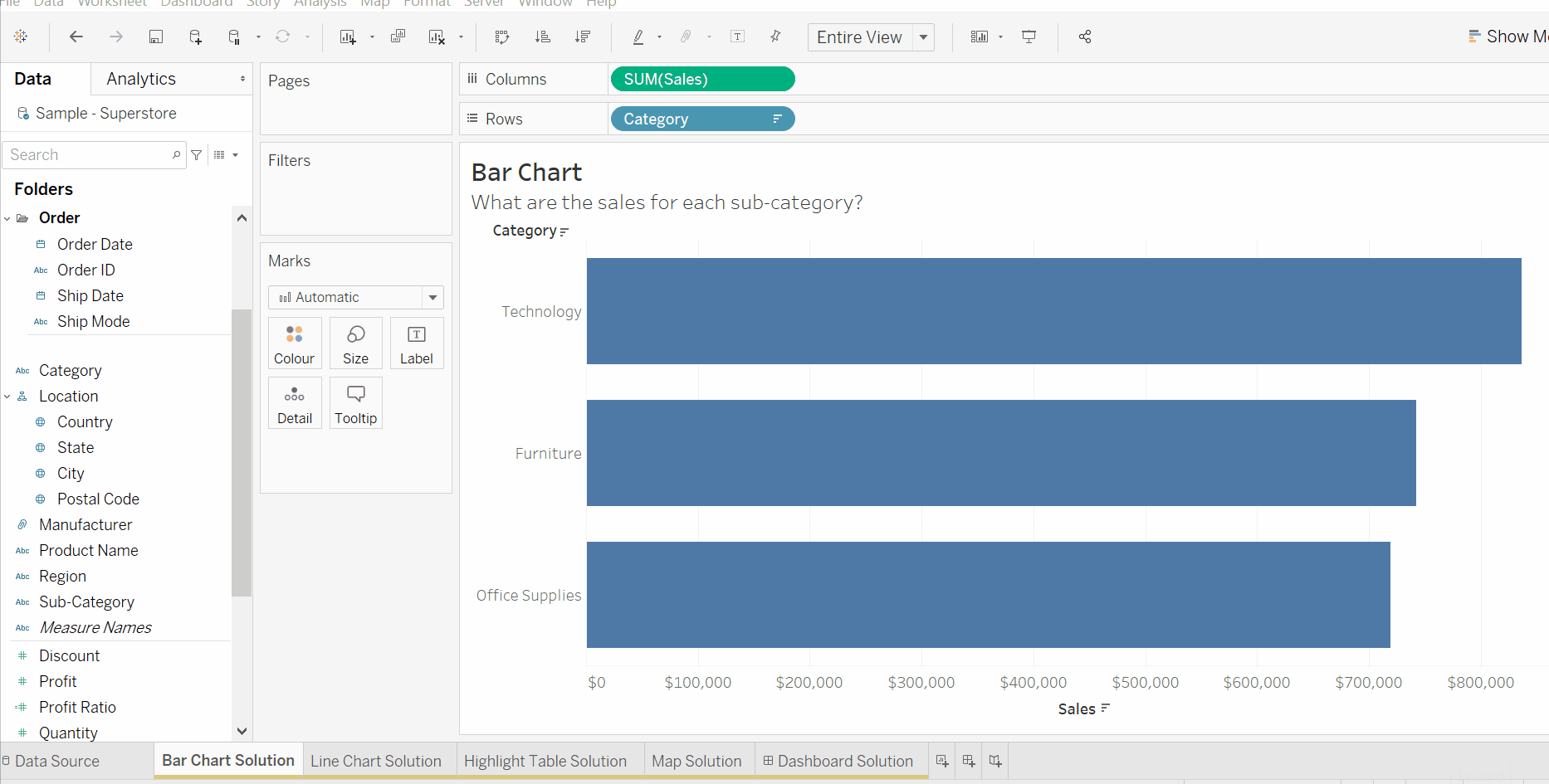Image resolution: width=1549 pixels, height=784 pixels.
Task: Add new dashboard tab icon
Action: [x=969, y=761]
